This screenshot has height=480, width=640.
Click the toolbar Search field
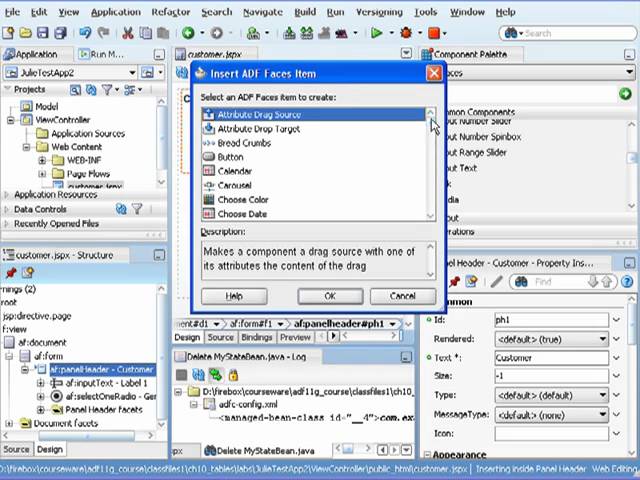click(568, 33)
